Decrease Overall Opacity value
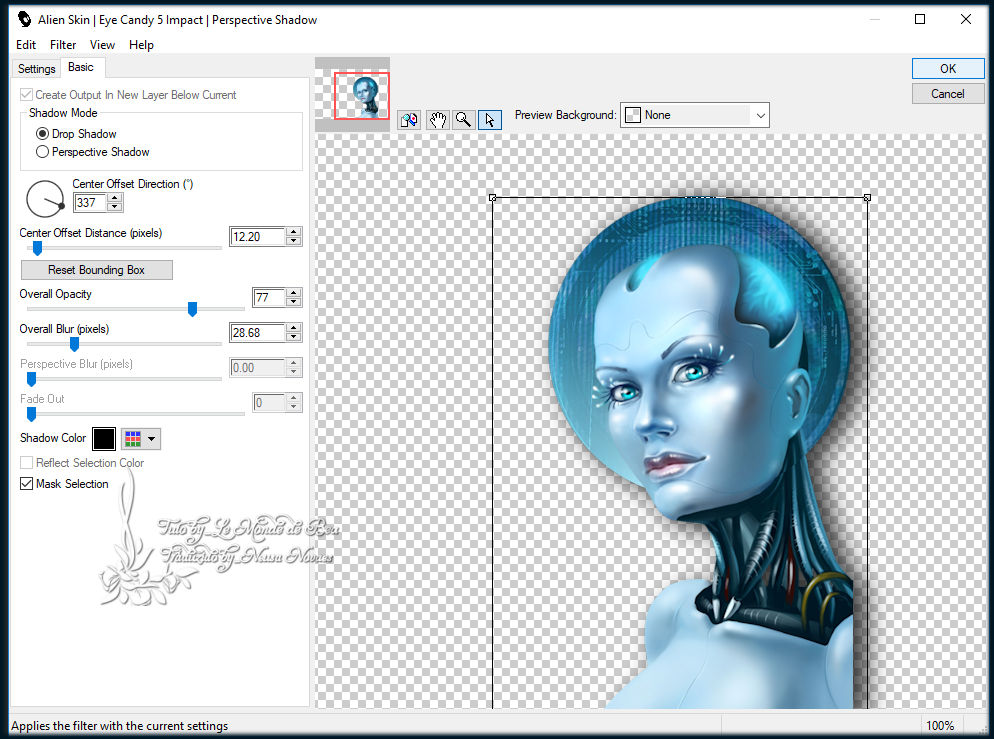The image size is (994, 739). (294, 302)
